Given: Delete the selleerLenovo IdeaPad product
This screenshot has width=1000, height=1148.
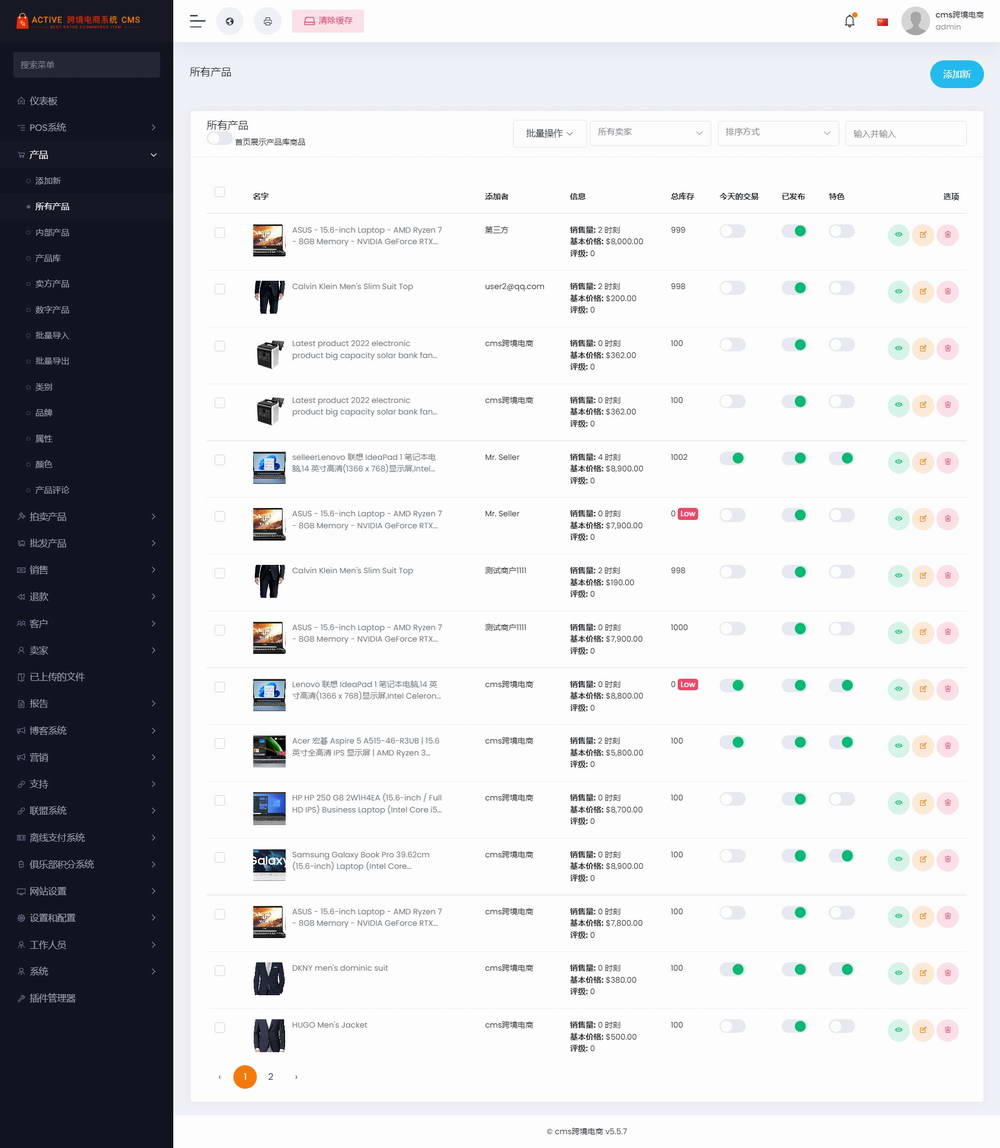Looking at the screenshot, I should 948,462.
